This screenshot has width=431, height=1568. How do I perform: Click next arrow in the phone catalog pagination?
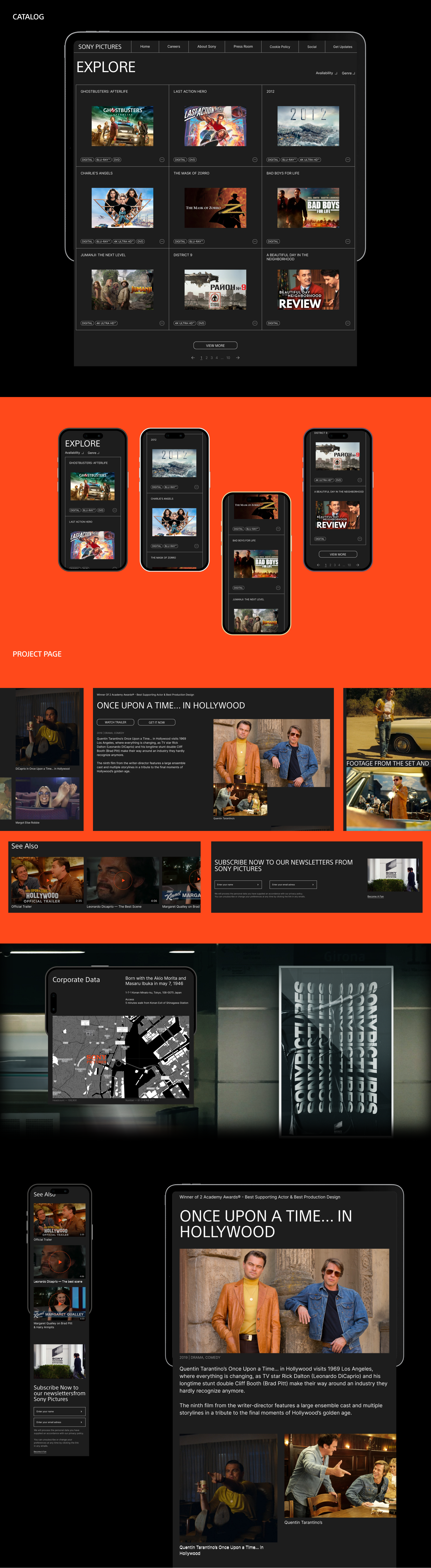click(x=357, y=565)
